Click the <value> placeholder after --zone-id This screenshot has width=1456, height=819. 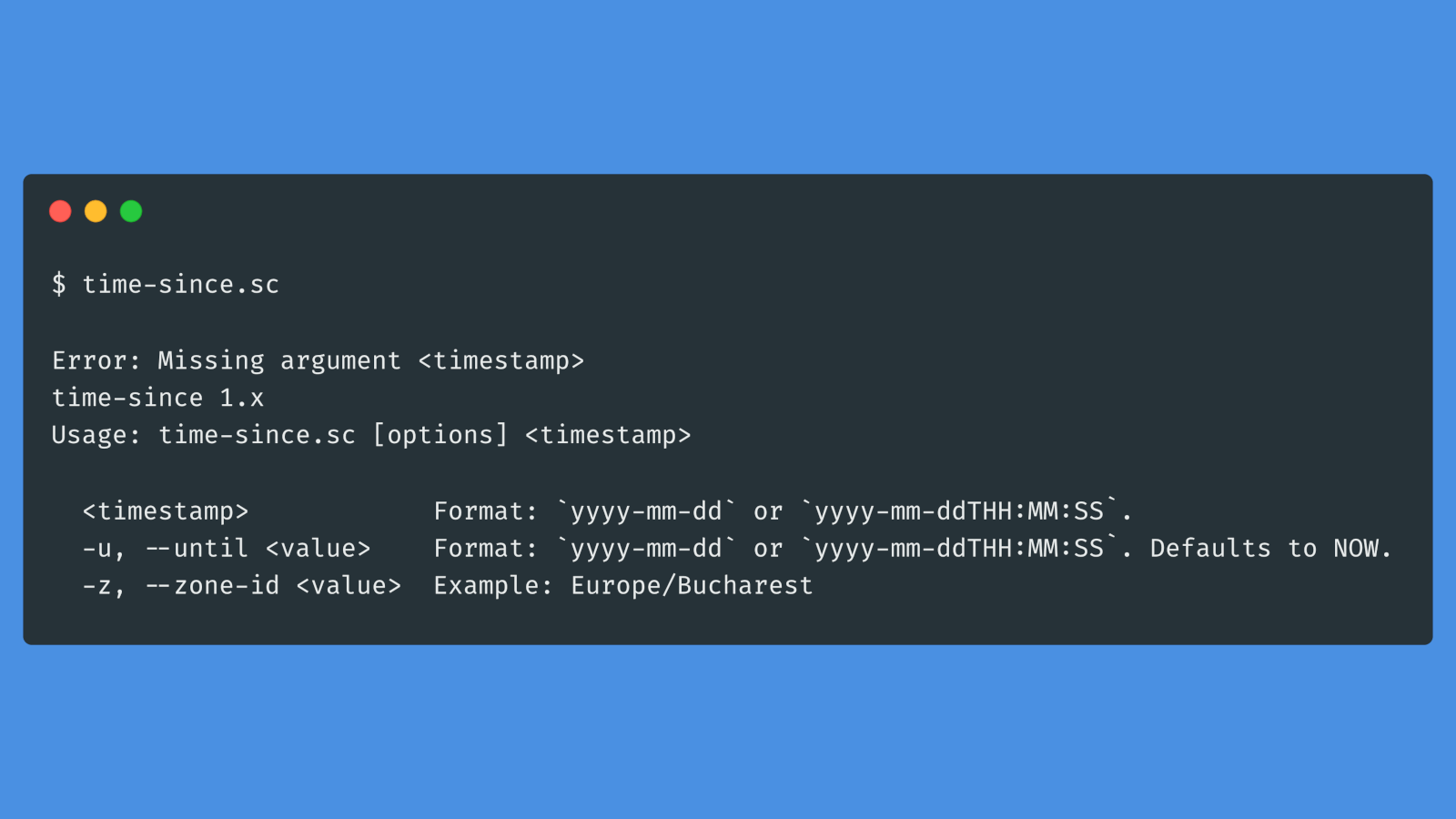tap(349, 586)
